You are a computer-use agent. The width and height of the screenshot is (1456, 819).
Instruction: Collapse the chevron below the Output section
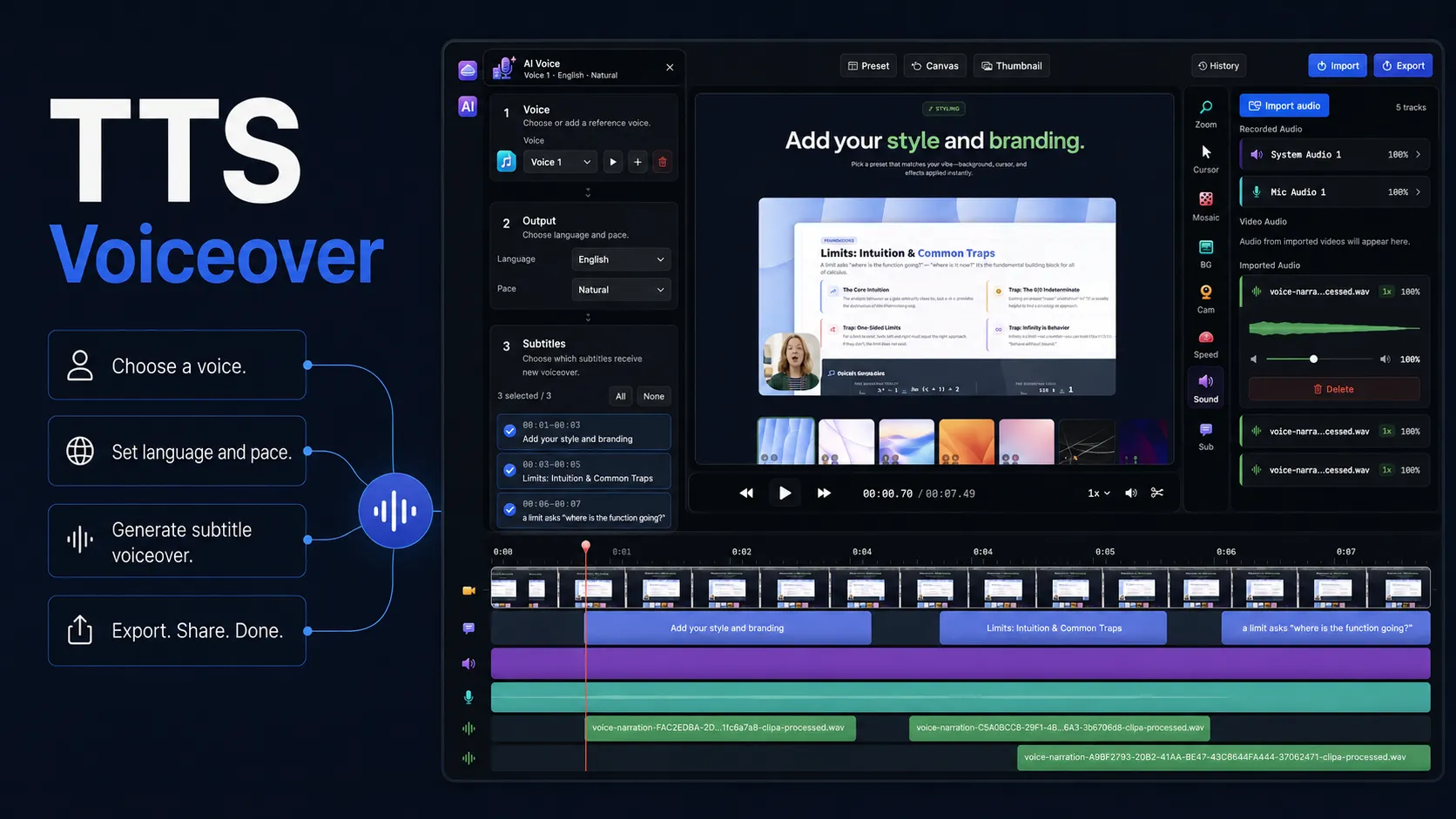click(x=588, y=318)
